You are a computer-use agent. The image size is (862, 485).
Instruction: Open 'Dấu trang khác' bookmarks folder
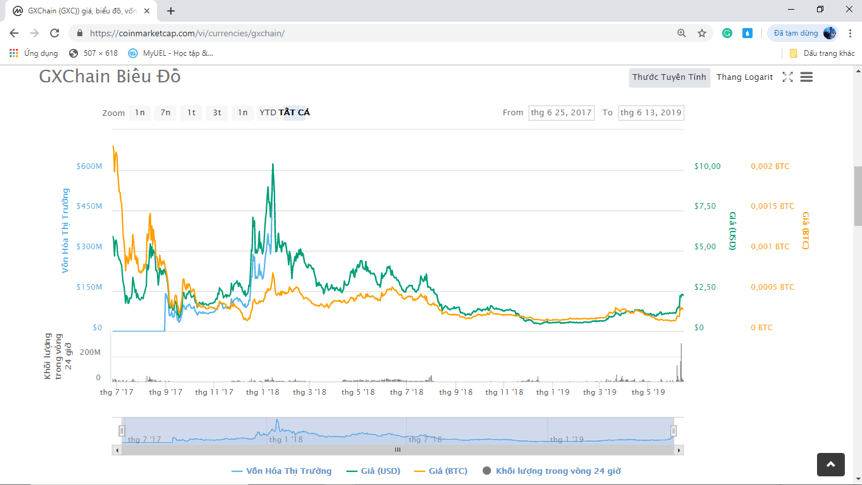tap(822, 53)
